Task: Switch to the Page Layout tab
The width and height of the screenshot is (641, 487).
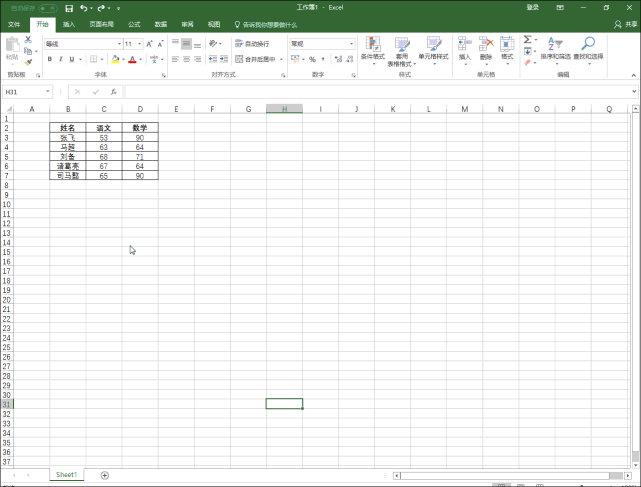Action: pyautogui.click(x=101, y=25)
